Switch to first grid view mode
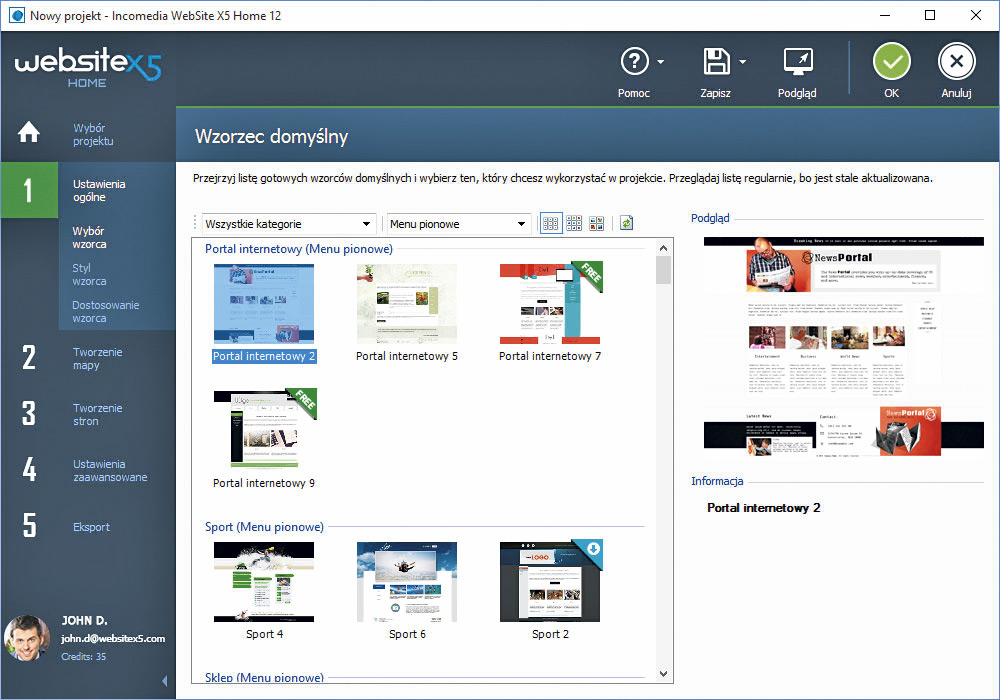1000x700 pixels. (551, 224)
